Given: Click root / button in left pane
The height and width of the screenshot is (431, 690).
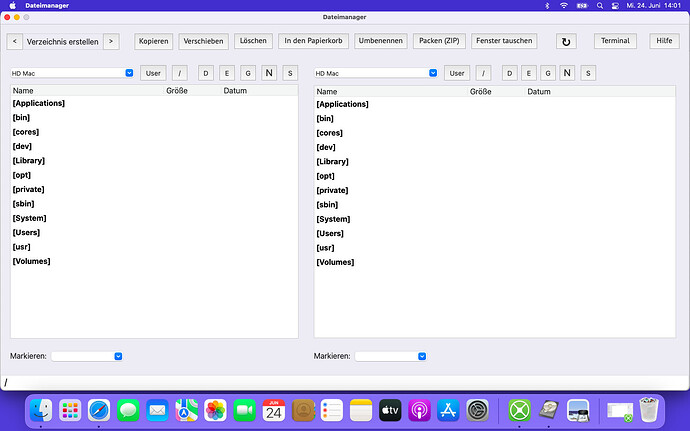Looking at the screenshot, I should point(180,73).
